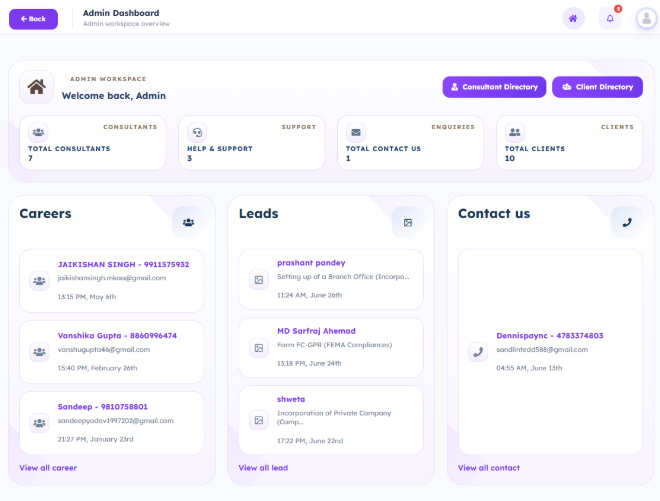Viewport: 660px width, 501px height.
Task: Click icon next to Sandeep entry
Action: pos(39,423)
